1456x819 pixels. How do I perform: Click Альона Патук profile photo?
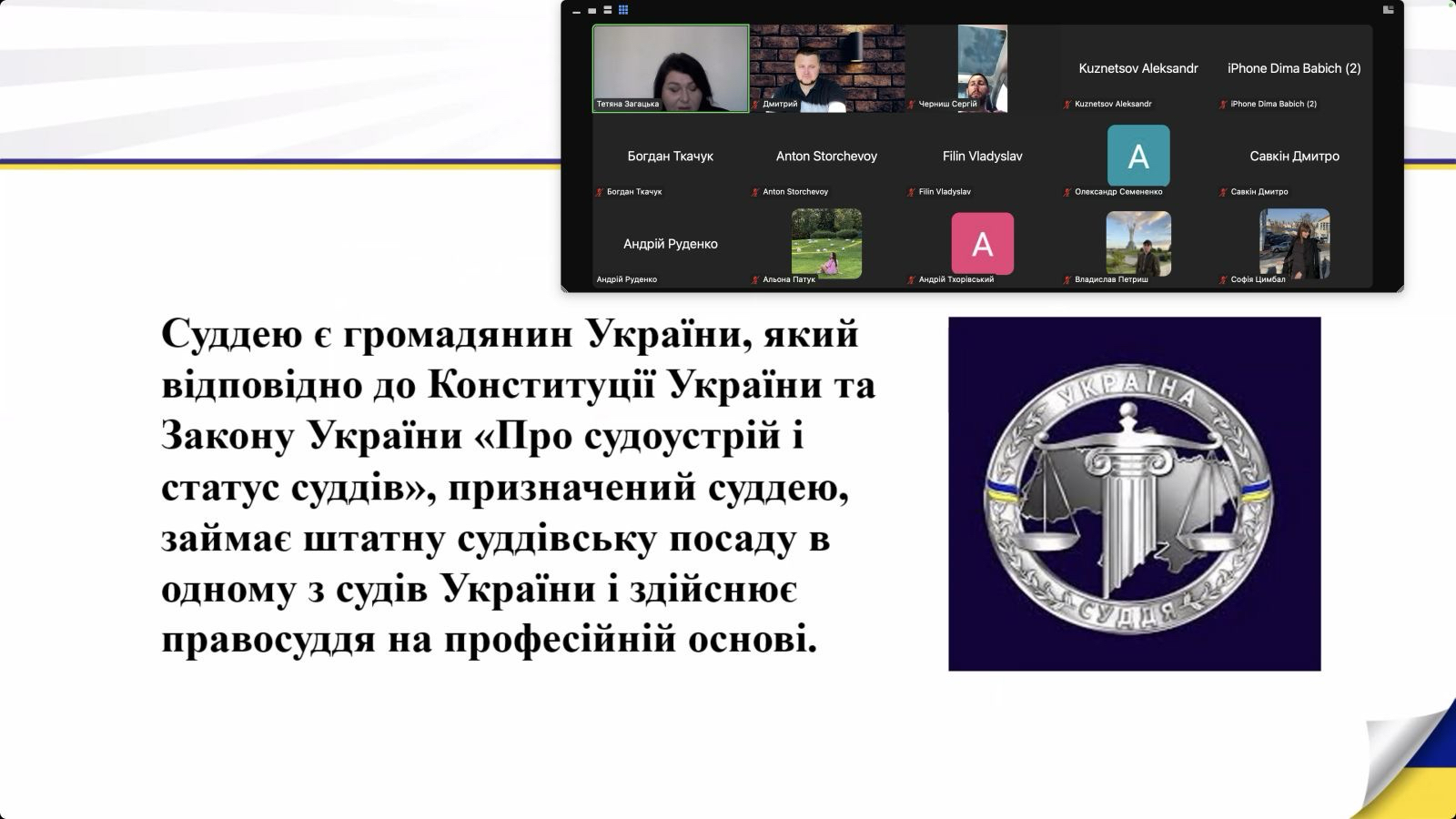826,243
